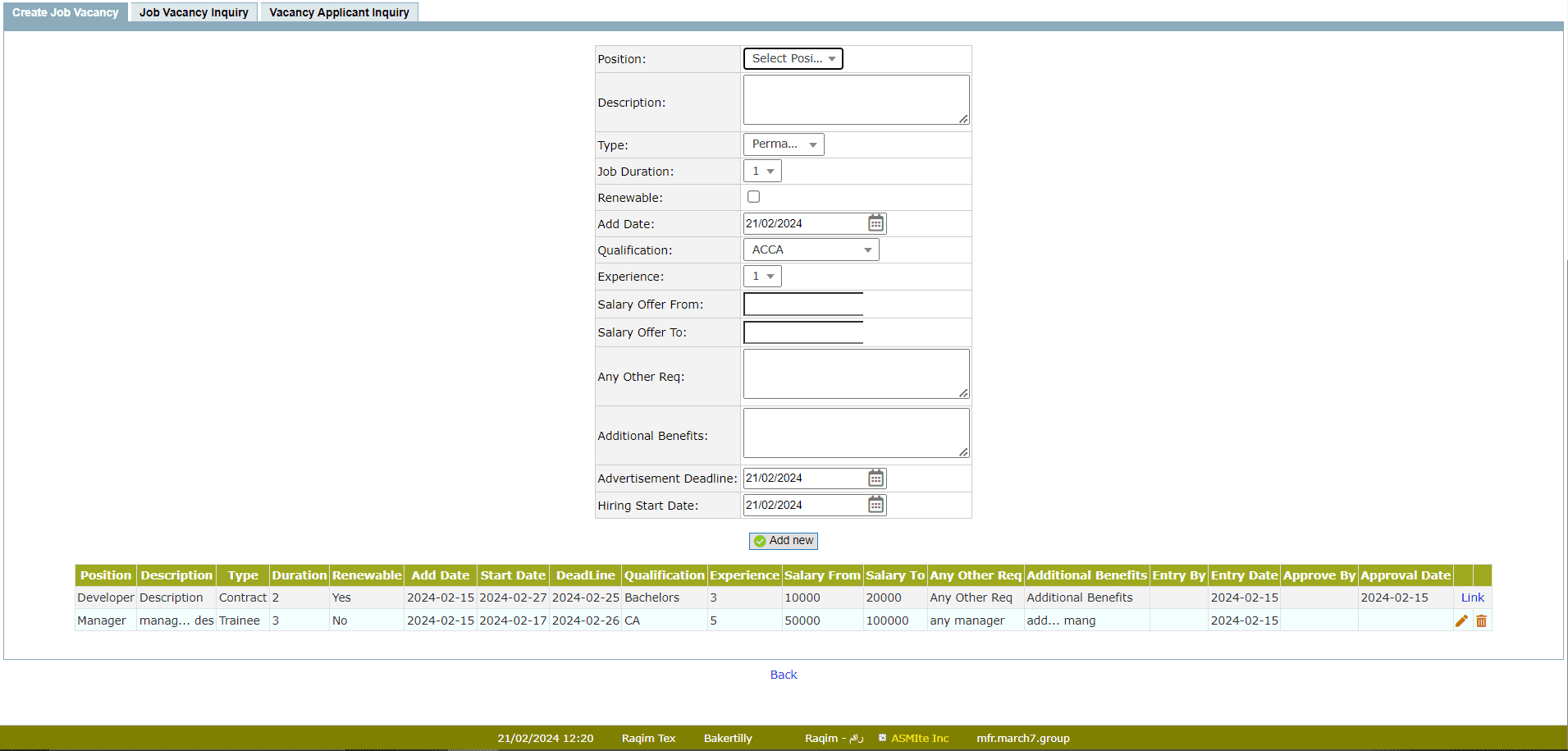Expand the Qualification dropdown showing ACCA
Image resolution: width=1568 pixels, height=751 pixels.
coord(811,250)
